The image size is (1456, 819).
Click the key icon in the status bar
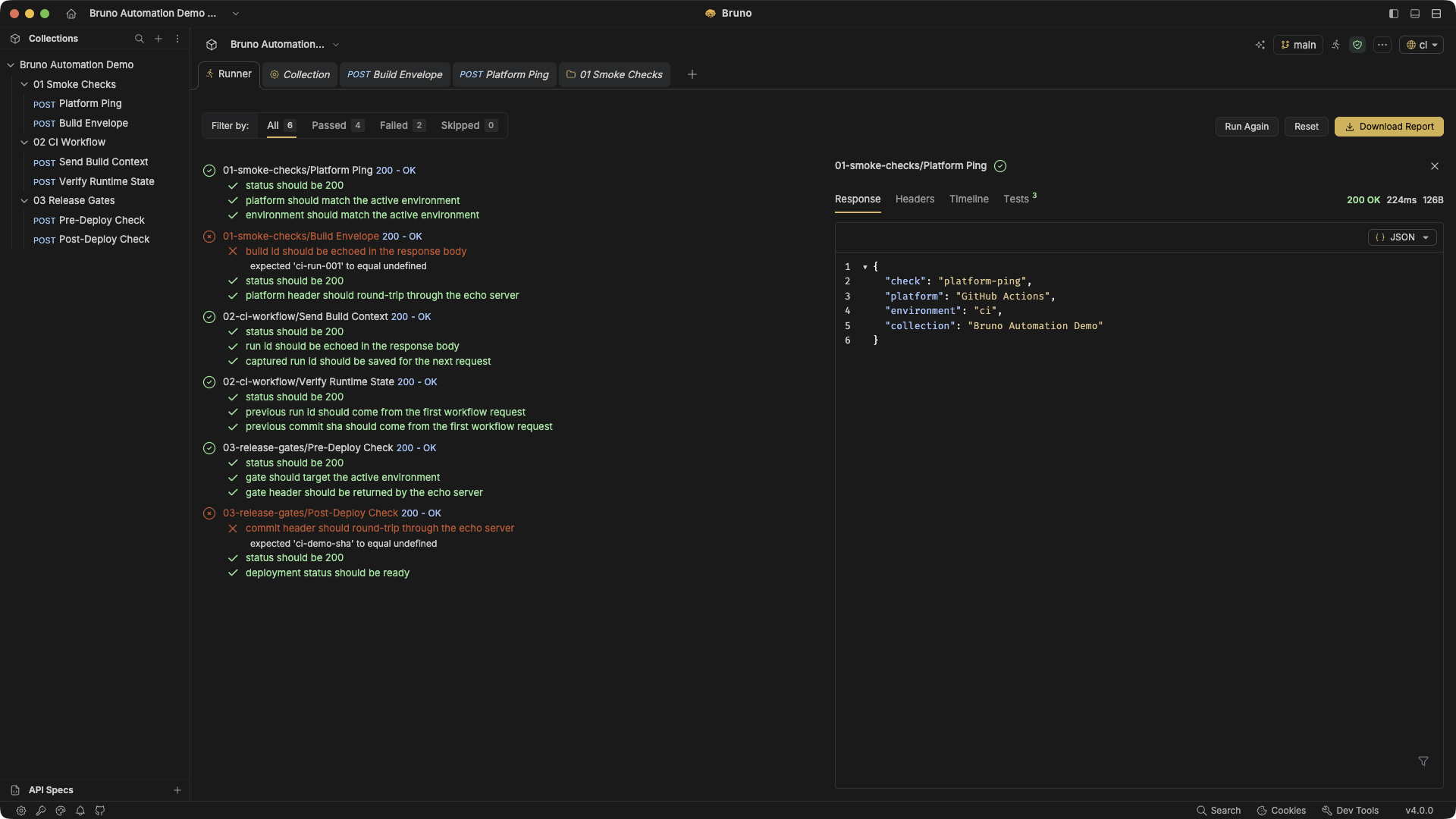click(x=41, y=811)
